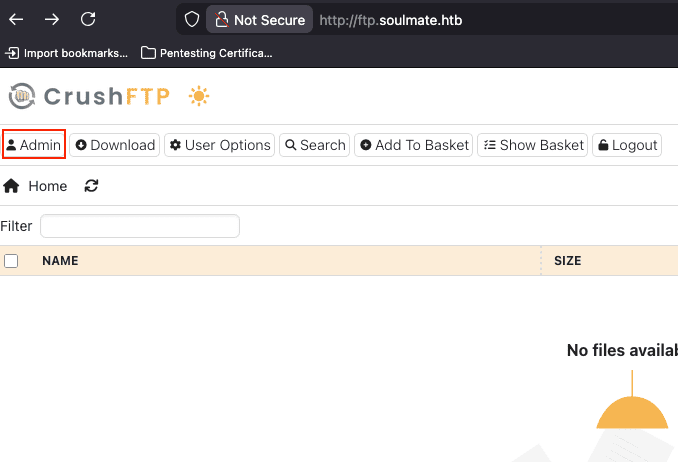Click the shield tracking protection icon

click(192, 20)
